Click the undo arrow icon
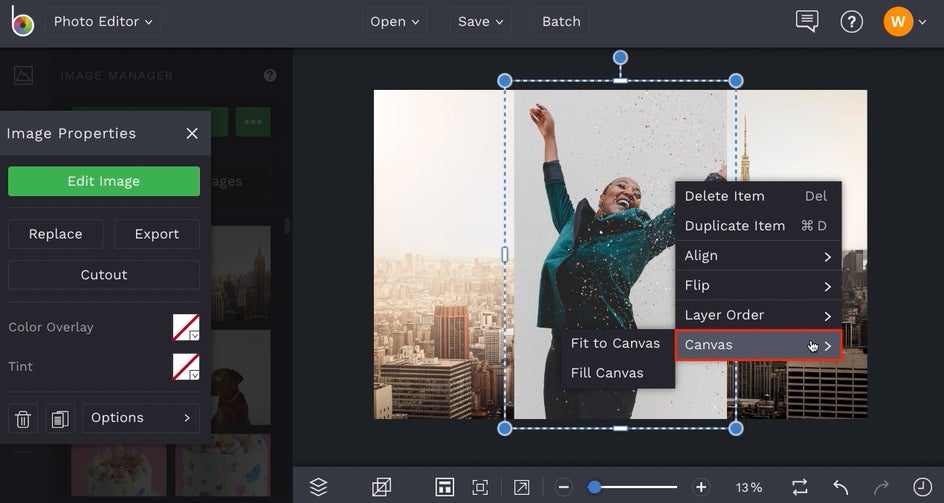 840,487
